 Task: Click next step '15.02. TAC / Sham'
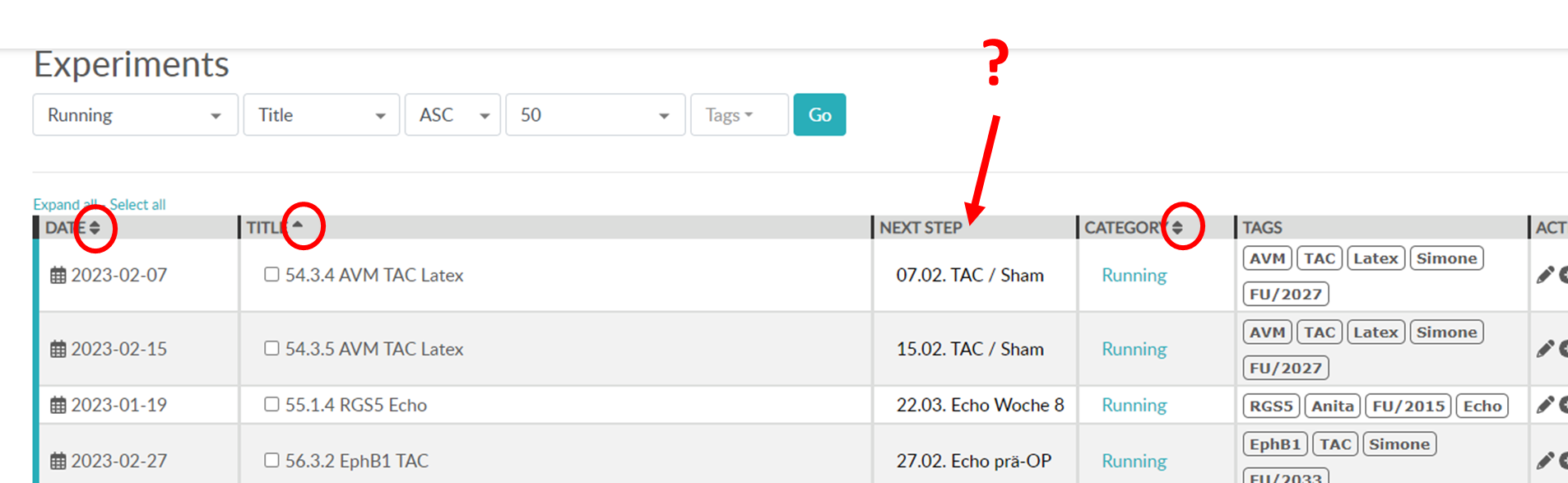pyautogui.click(x=970, y=350)
